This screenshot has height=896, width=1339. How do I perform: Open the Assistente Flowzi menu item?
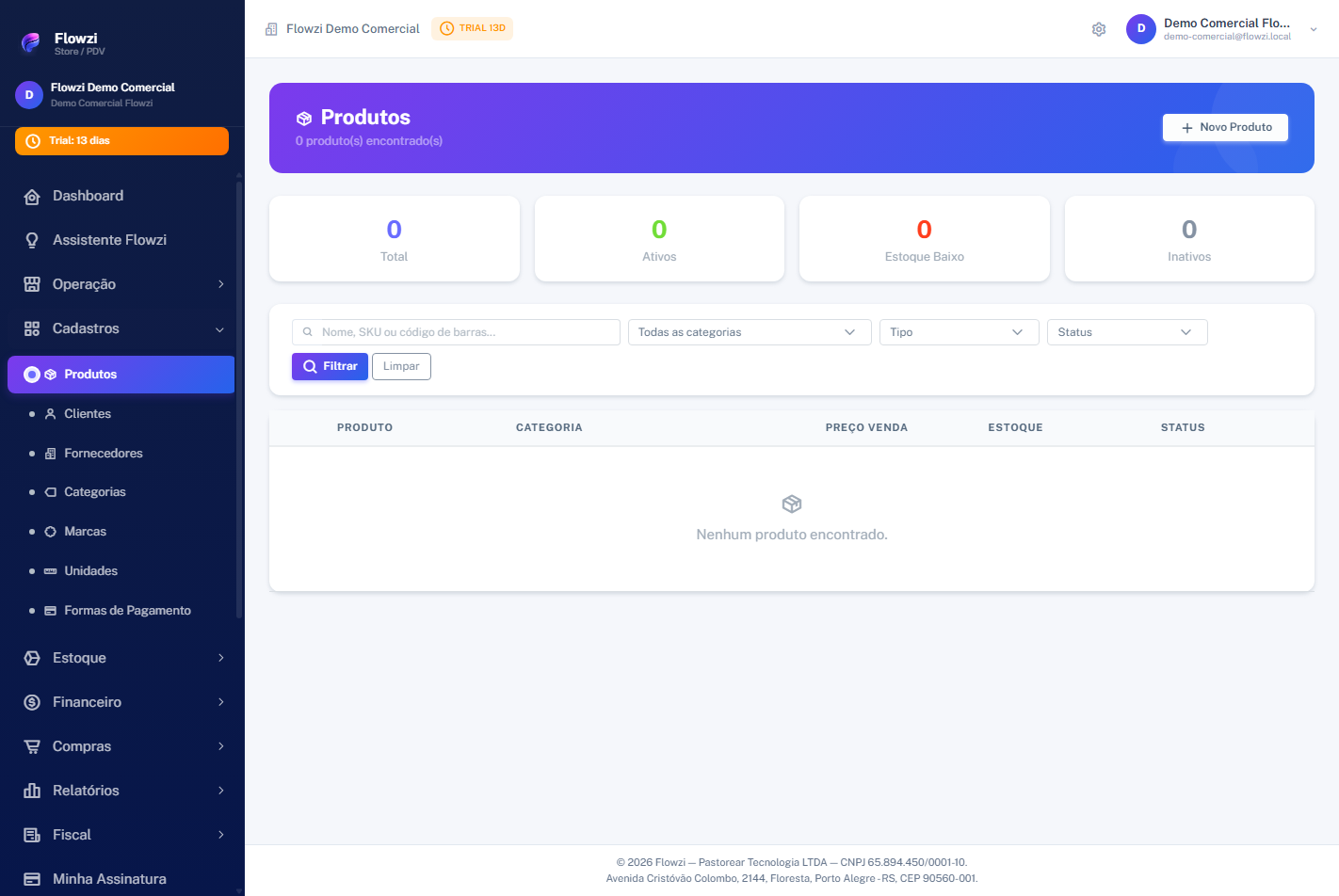121,240
